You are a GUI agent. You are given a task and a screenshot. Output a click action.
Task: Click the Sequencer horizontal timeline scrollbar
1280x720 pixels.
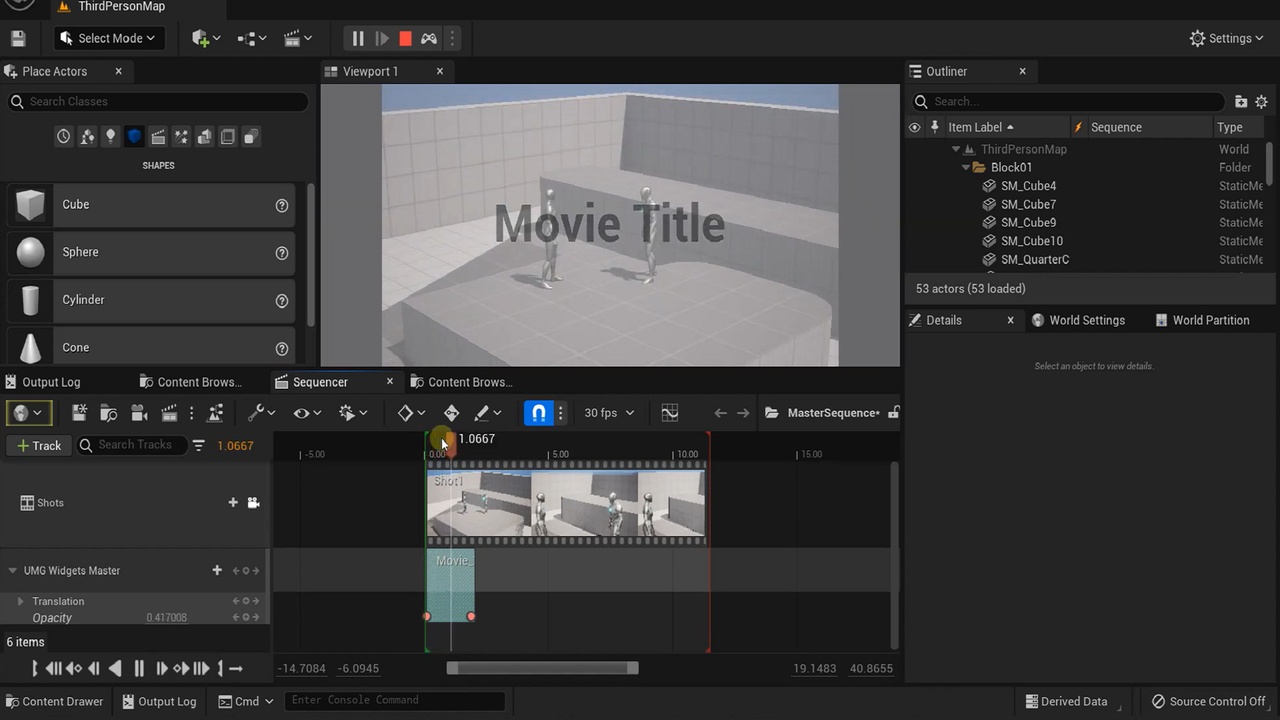coord(542,668)
